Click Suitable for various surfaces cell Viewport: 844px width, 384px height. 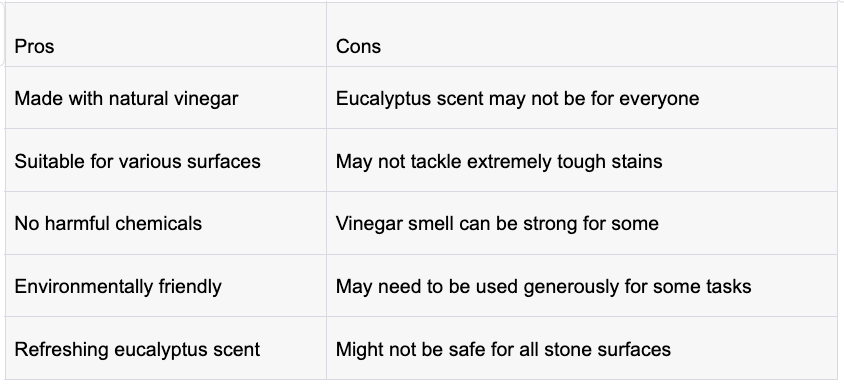(166, 160)
